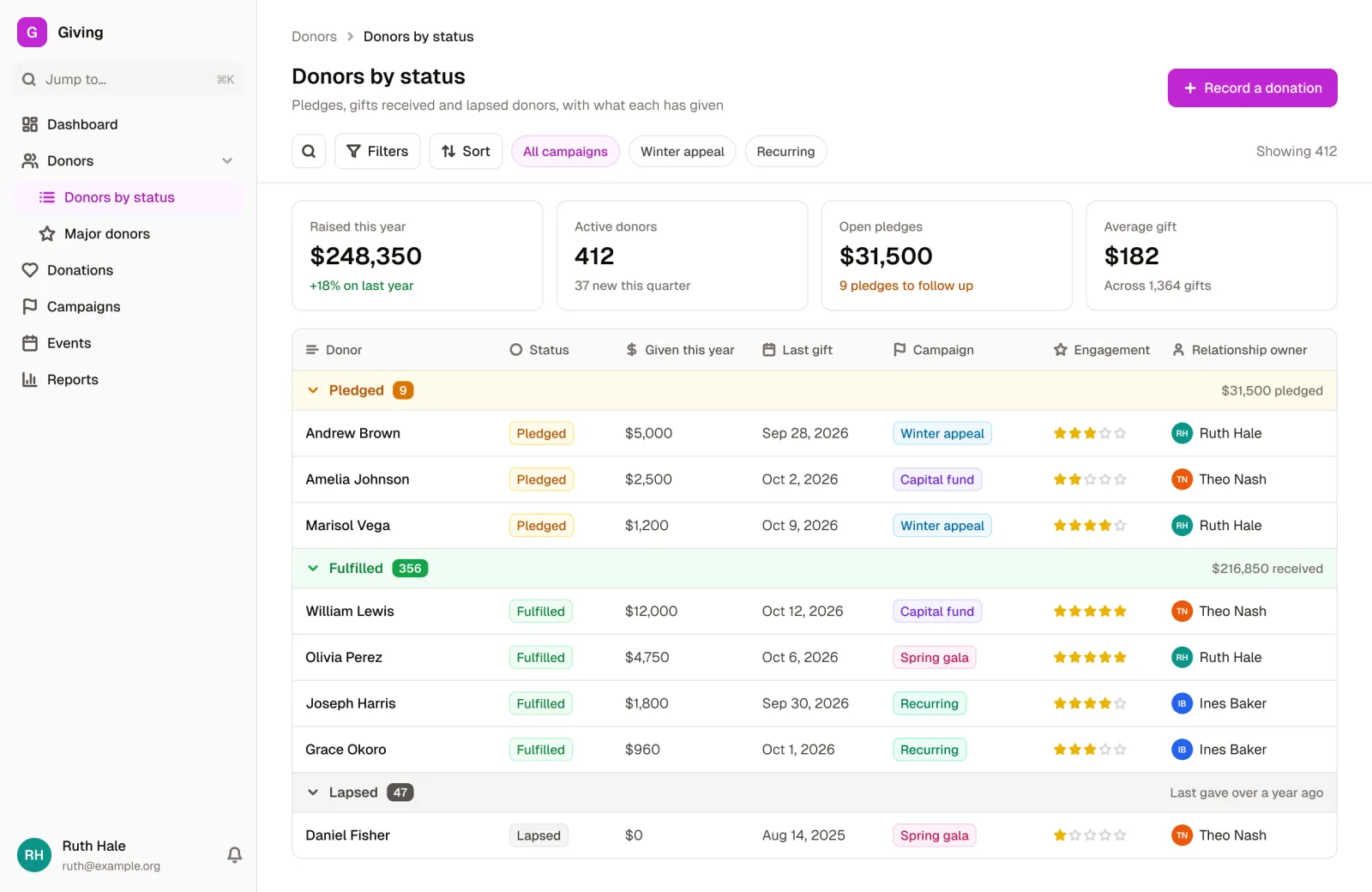Viewport: 1372px width, 892px height.
Task: Click Ruth Hale avatar in Andrew Brown row
Action: [1182, 433]
